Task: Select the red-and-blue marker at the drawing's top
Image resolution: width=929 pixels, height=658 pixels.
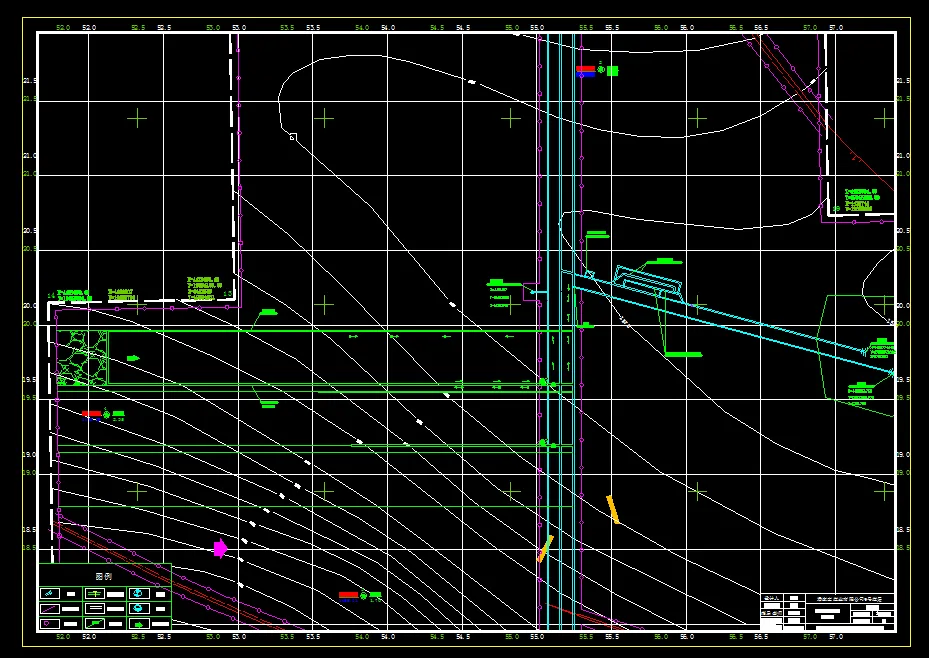Action: tap(585, 71)
